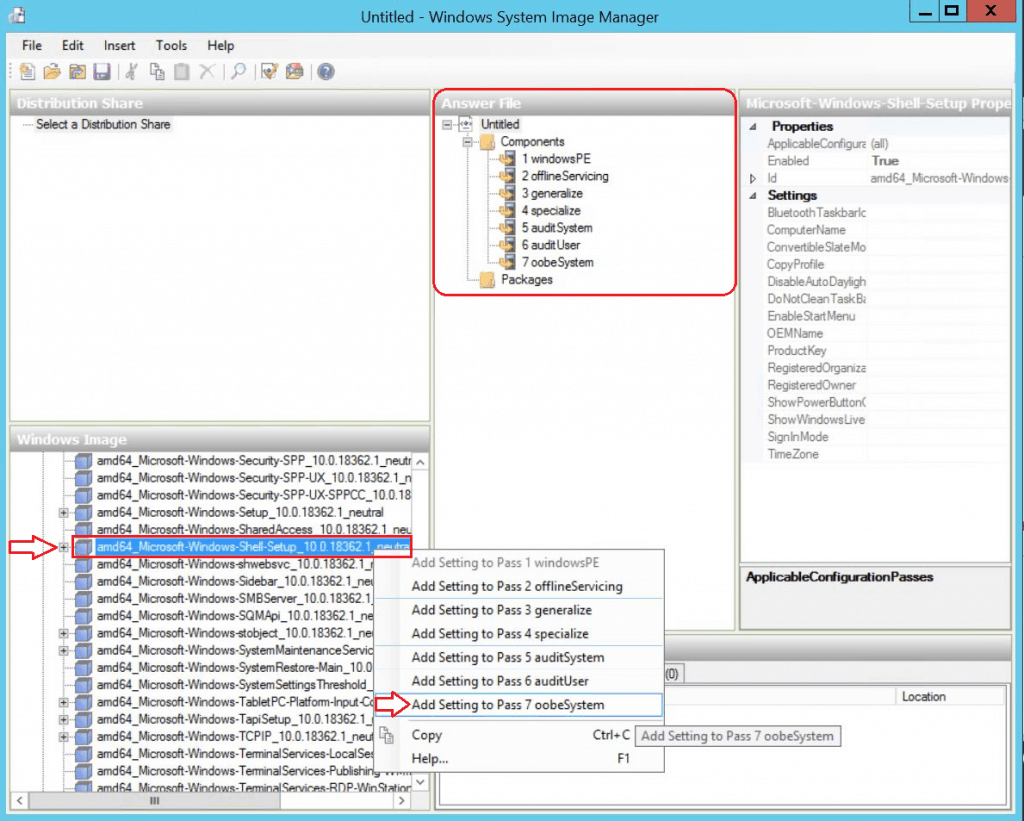1024x821 pixels.
Task: Click Windows Image scroll up arrow
Action: point(421,462)
